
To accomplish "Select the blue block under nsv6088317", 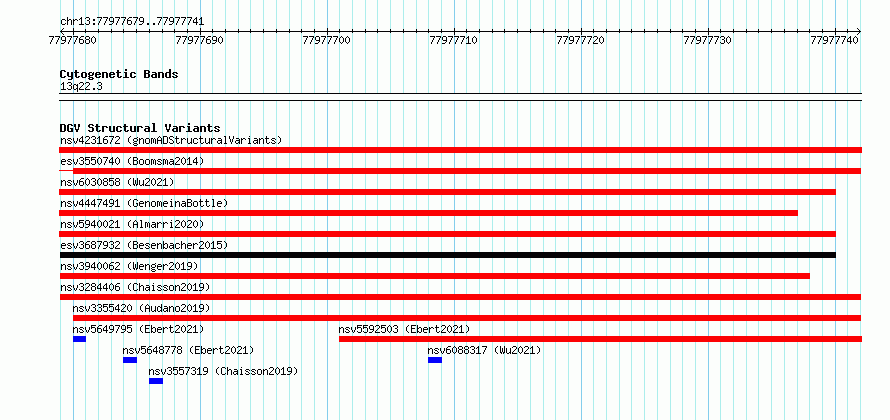I will tap(435, 360).
